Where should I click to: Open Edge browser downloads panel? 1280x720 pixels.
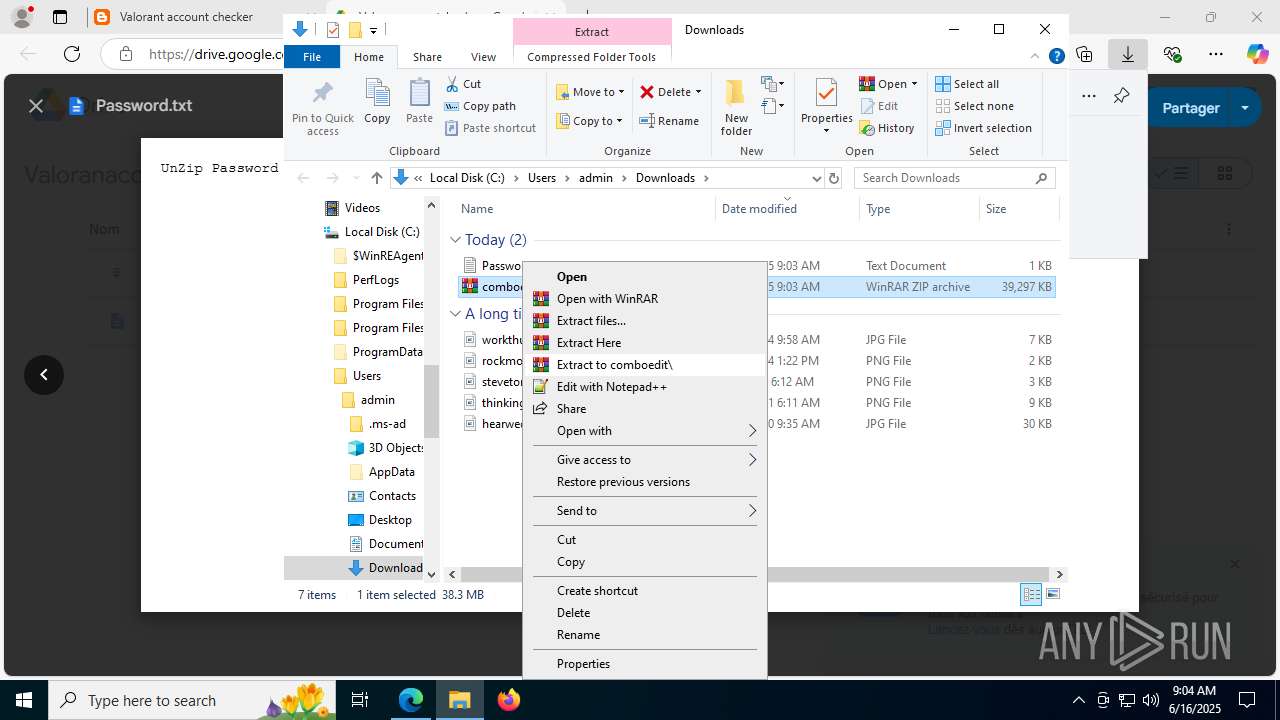(1128, 54)
